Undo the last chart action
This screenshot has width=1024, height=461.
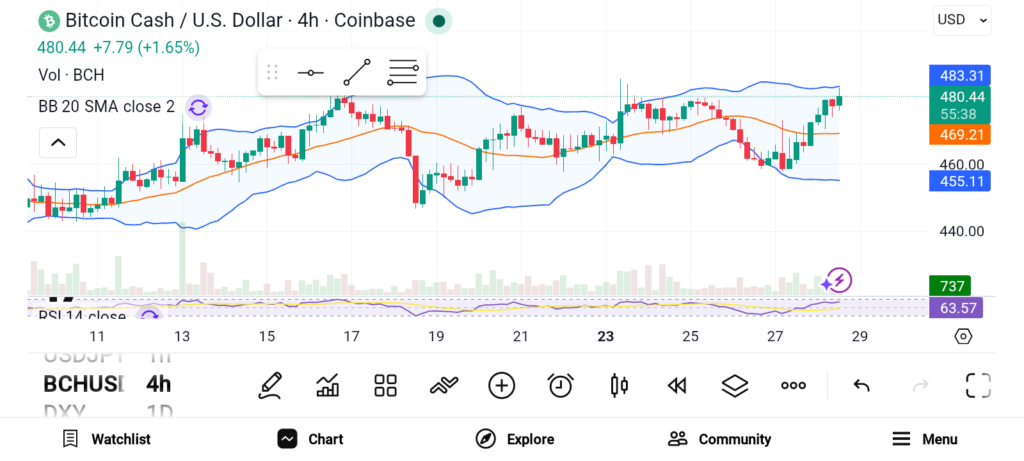[x=861, y=385]
